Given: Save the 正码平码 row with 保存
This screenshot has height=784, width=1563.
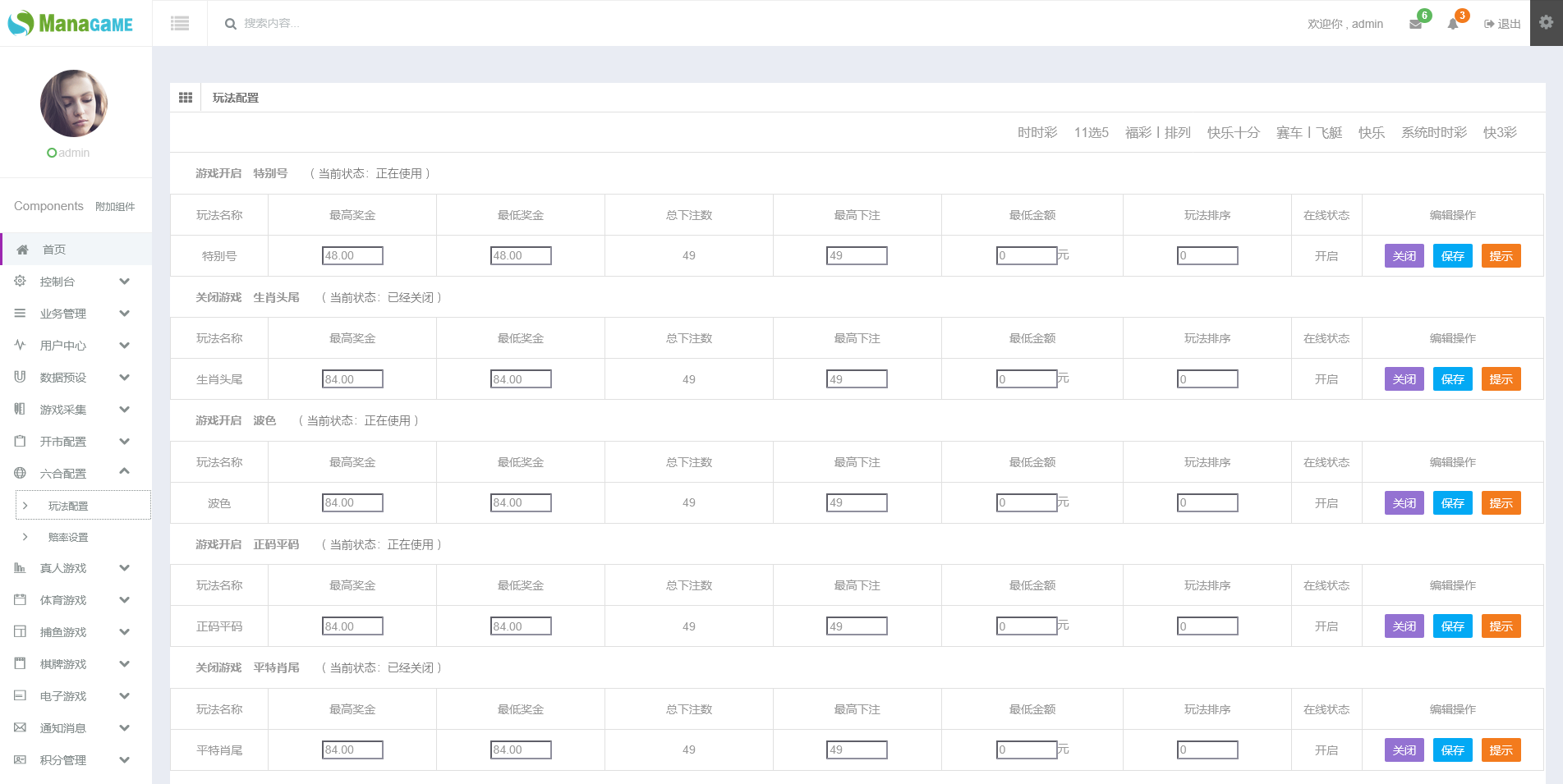Looking at the screenshot, I should coord(1452,626).
